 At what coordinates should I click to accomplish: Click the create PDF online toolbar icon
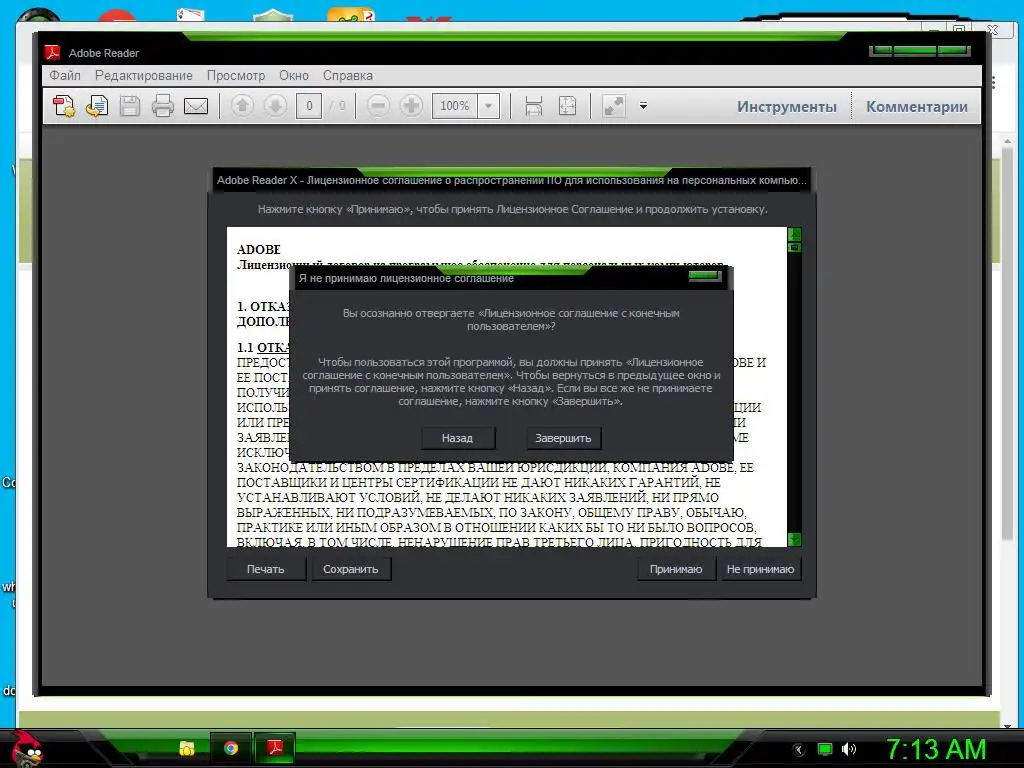click(64, 106)
